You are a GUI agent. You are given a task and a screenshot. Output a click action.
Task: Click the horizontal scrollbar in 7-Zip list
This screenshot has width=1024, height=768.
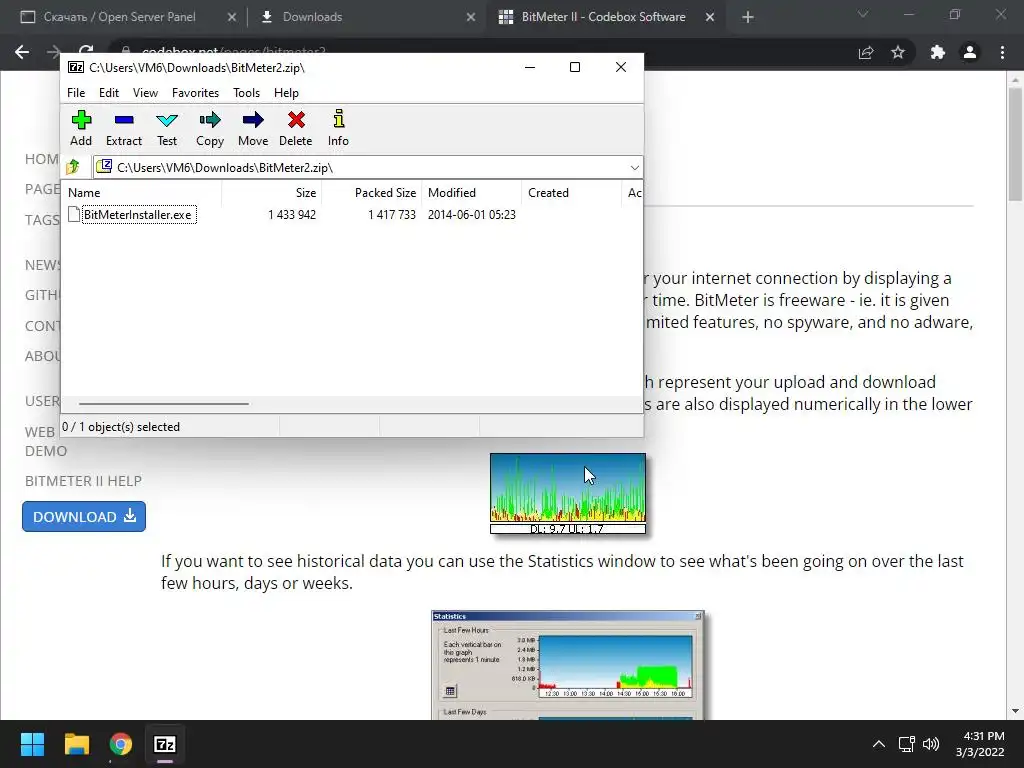pos(163,404)
